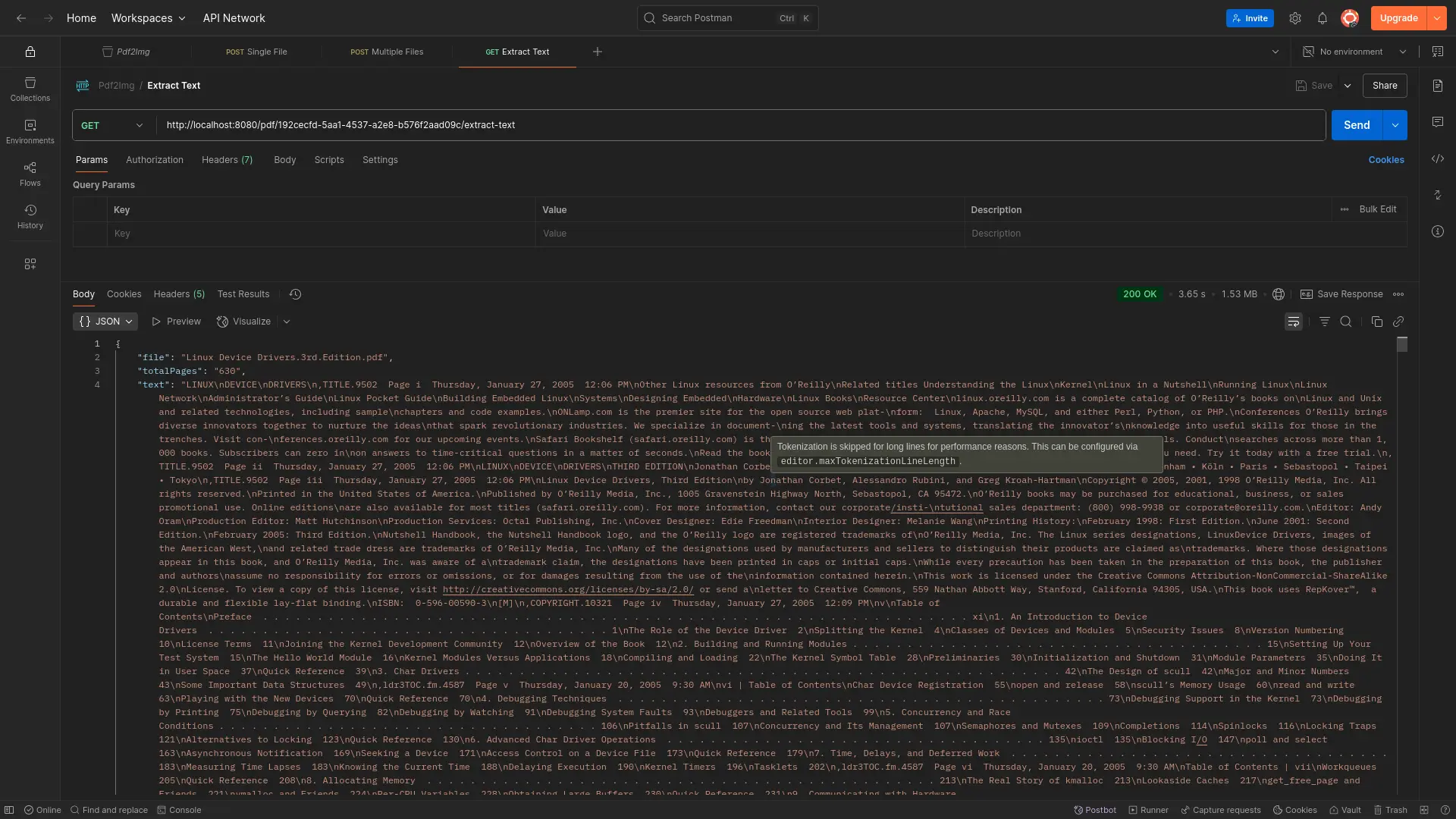This screenshot has width=1456, height=819.
Task: Open the response filter icon
Action: [1325, 322]
